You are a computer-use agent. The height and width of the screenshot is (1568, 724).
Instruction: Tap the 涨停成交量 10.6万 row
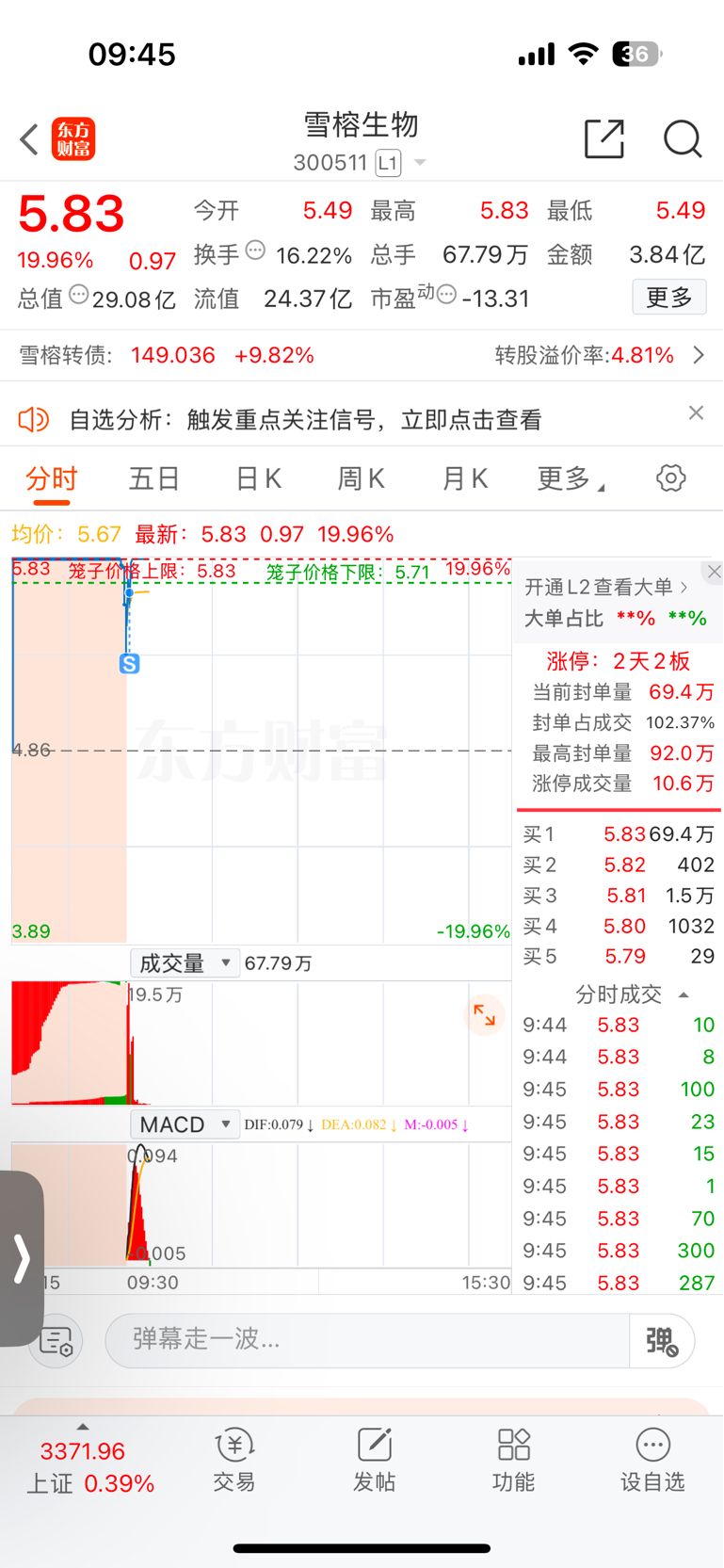coord(622,784)
